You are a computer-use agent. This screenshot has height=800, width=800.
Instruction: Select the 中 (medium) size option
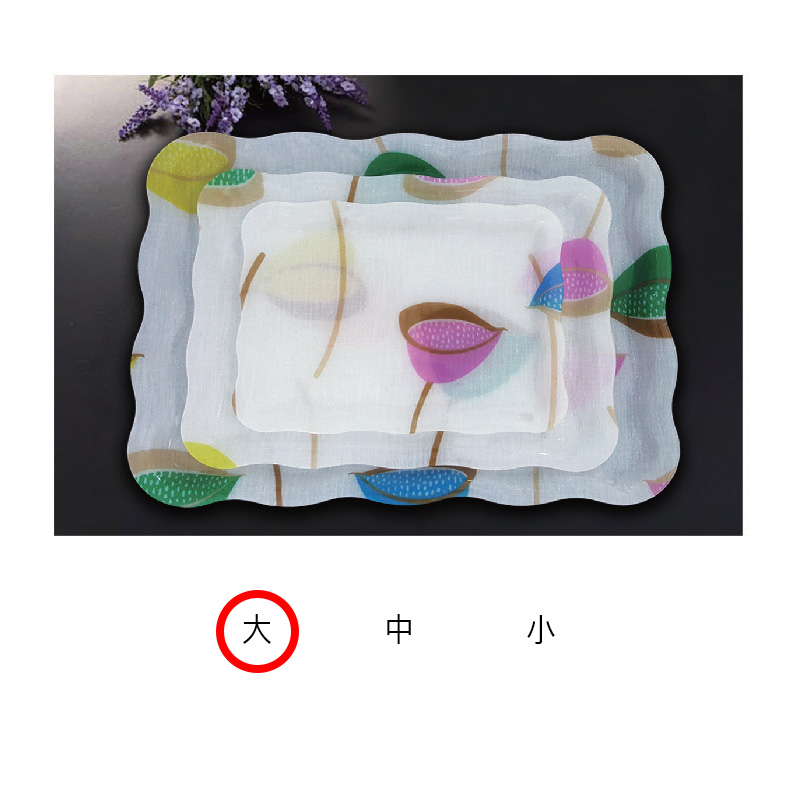tap(398, 630)
